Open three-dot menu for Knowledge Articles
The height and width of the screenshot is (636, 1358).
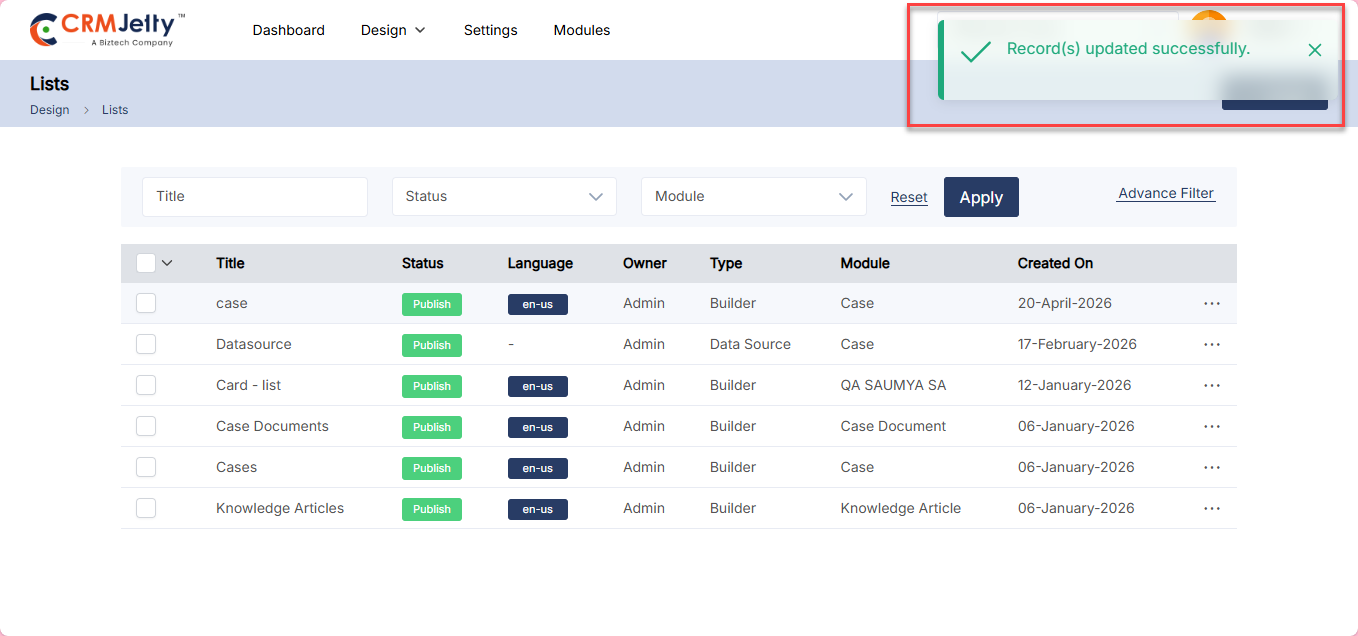pos(1212,508)
